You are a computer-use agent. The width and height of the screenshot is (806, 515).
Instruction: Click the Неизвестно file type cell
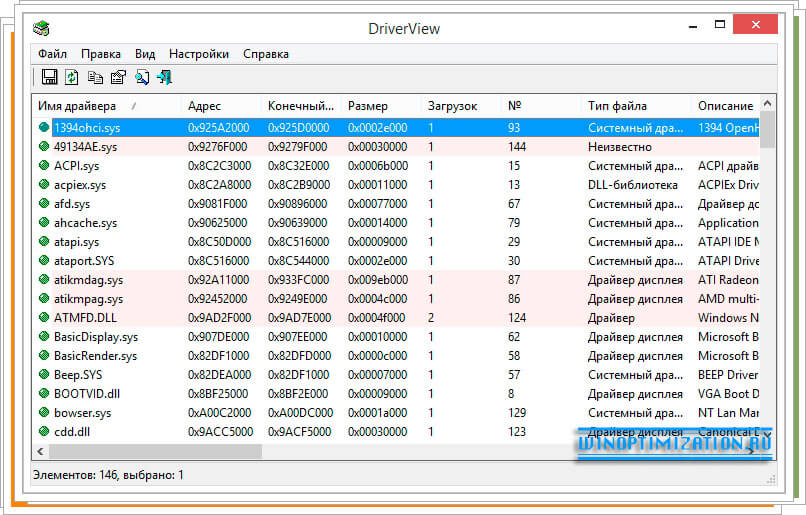620,146
